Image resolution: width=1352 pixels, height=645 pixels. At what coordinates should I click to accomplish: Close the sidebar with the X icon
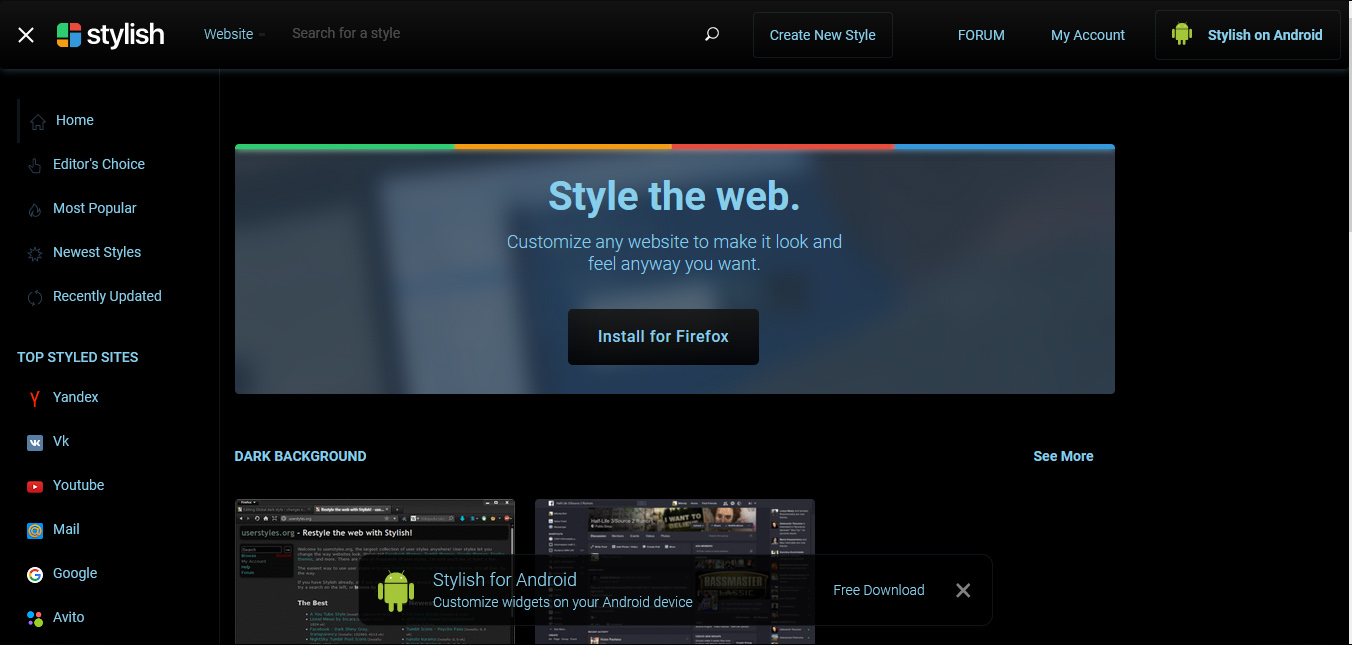coord(26,35)
